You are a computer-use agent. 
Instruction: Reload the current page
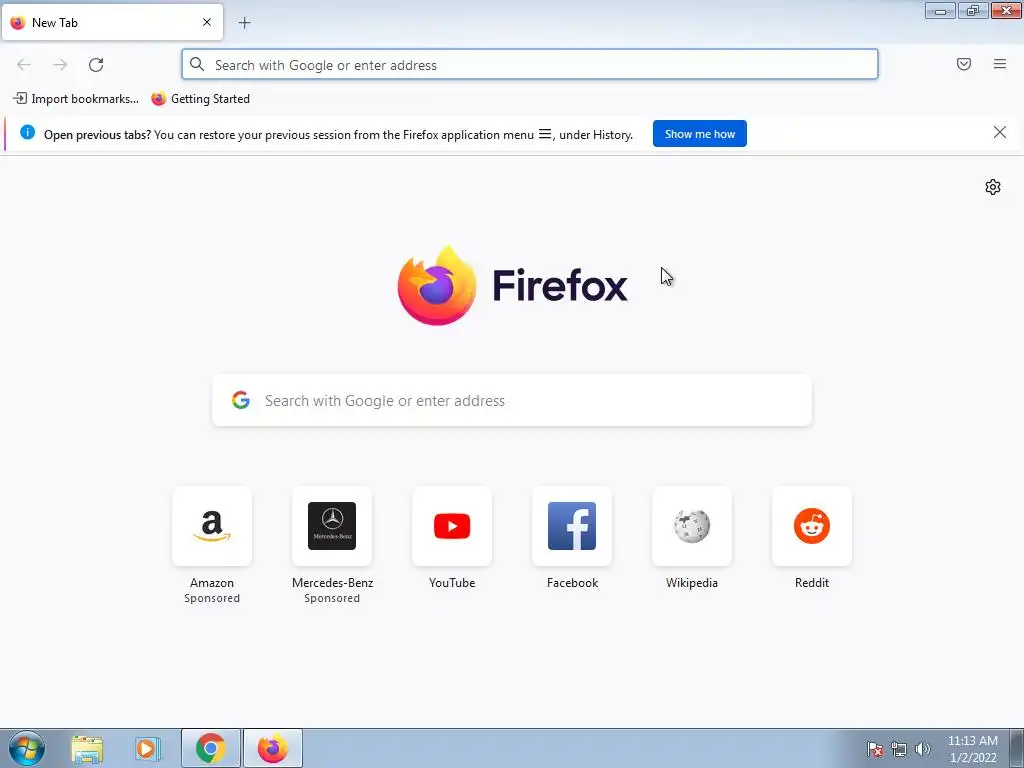(96, 65)
